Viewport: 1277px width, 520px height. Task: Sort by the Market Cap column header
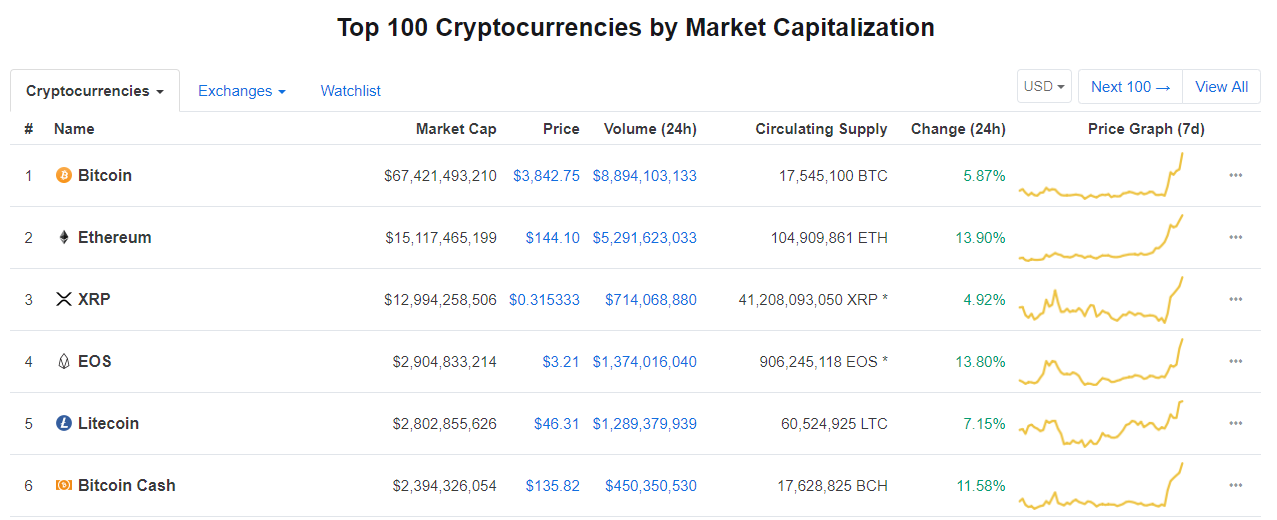pos(456,129)
